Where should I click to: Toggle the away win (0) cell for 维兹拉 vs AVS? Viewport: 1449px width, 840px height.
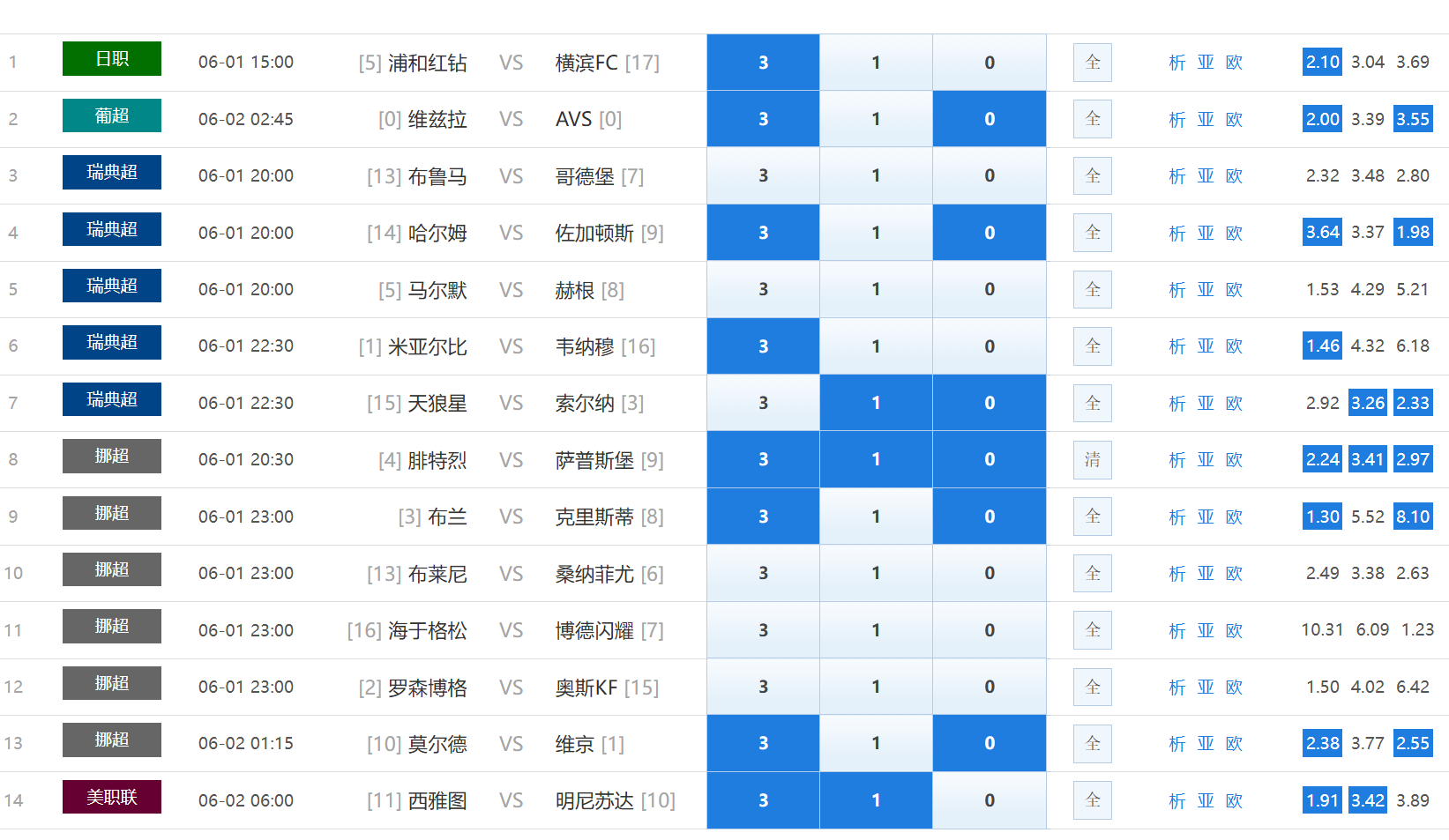tap(989, 119)
